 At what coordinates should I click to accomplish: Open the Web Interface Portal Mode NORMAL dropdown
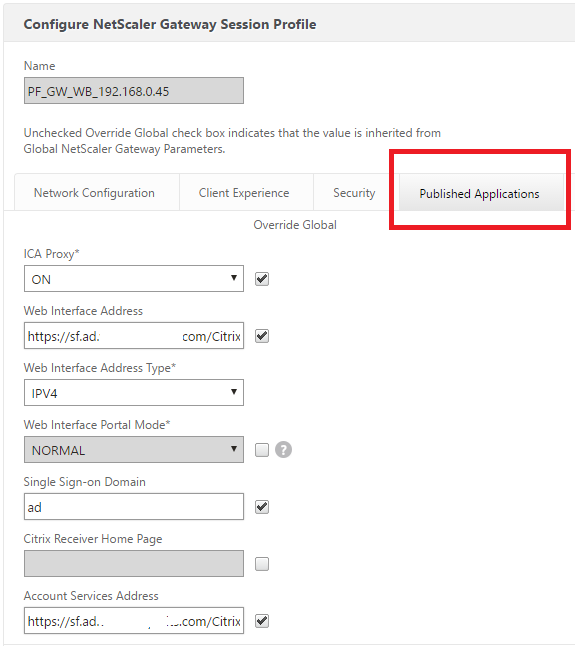click(x=134, y=449)
